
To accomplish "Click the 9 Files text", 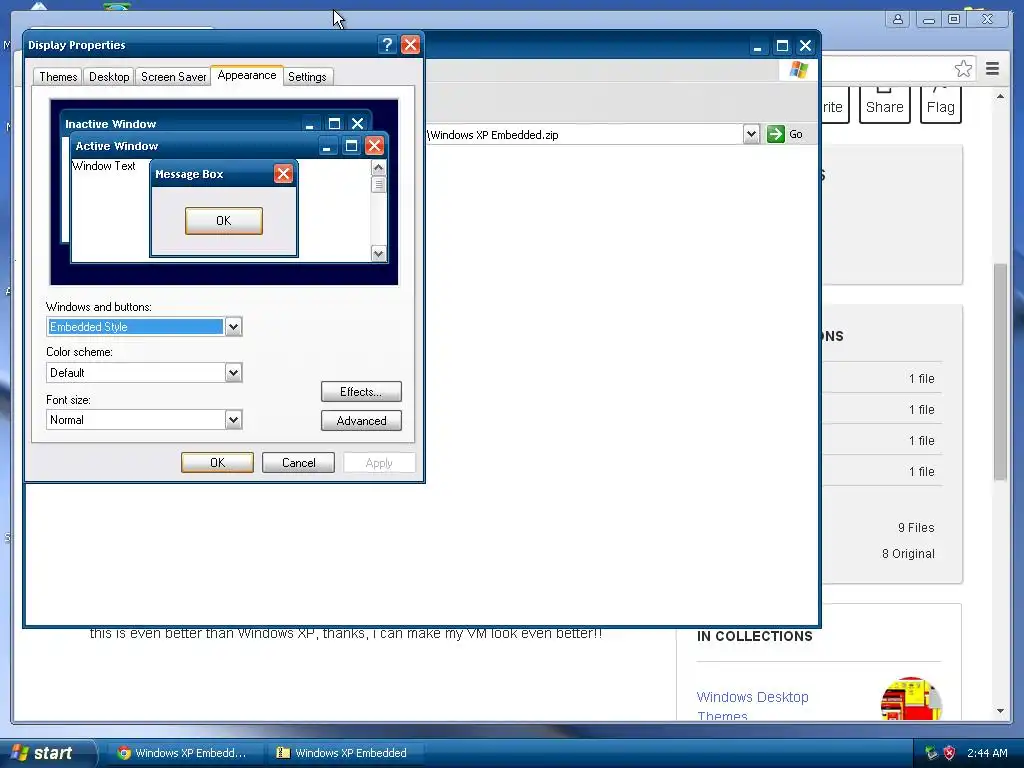I will (916, 528).
